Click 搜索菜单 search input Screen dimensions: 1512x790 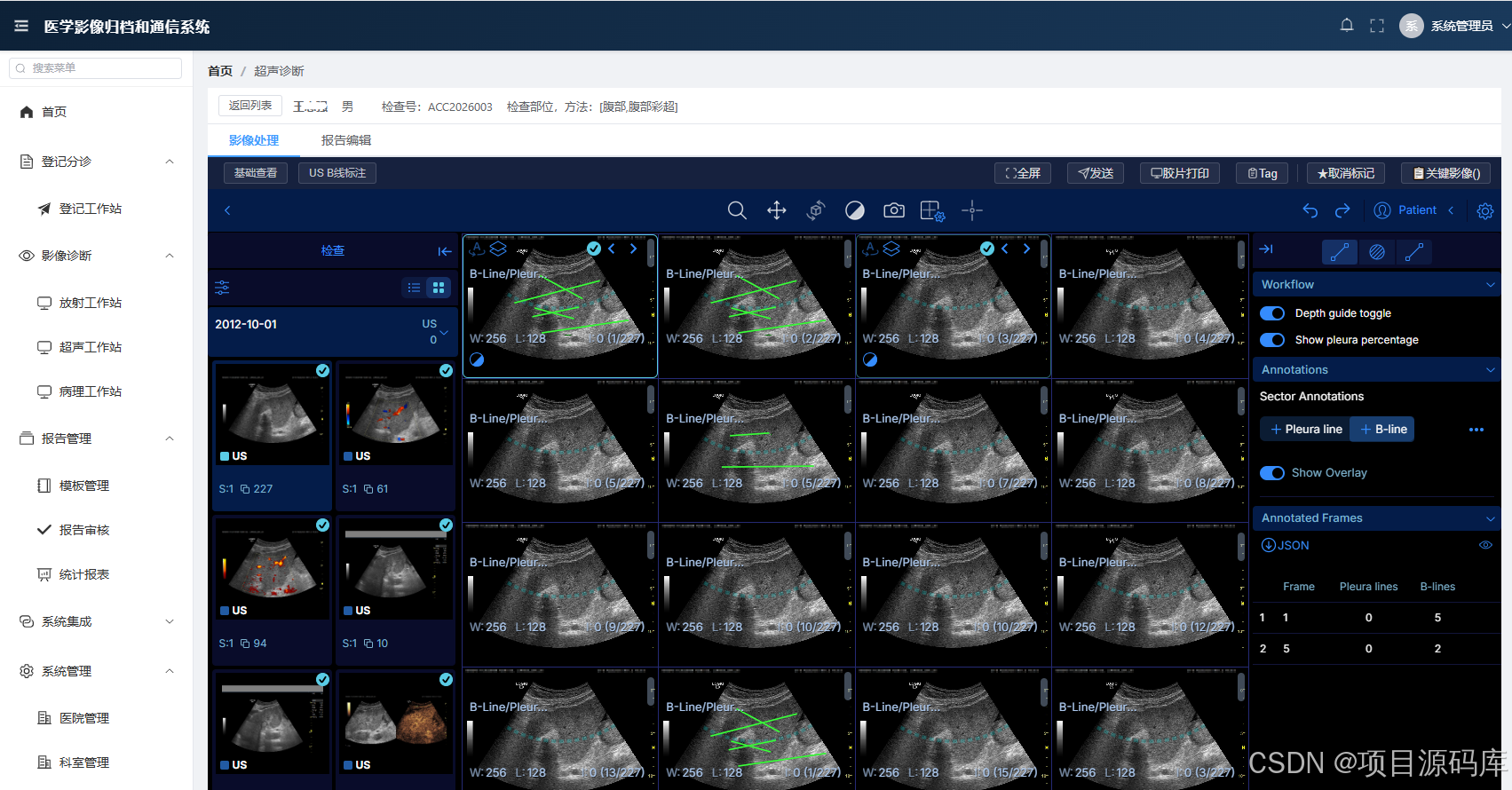(x=96, y=68)
